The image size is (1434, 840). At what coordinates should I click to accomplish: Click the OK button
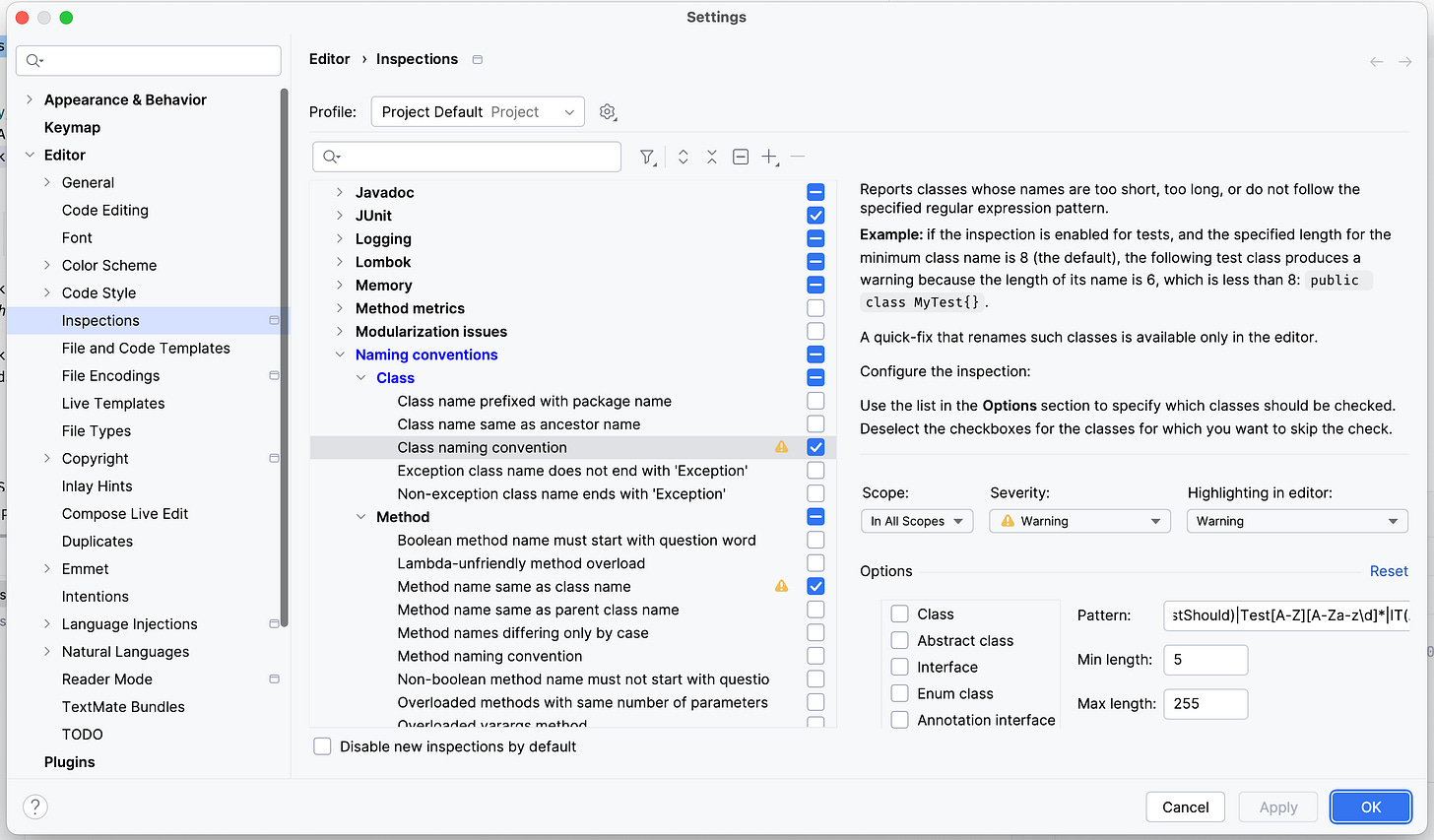coord(1371,808)
